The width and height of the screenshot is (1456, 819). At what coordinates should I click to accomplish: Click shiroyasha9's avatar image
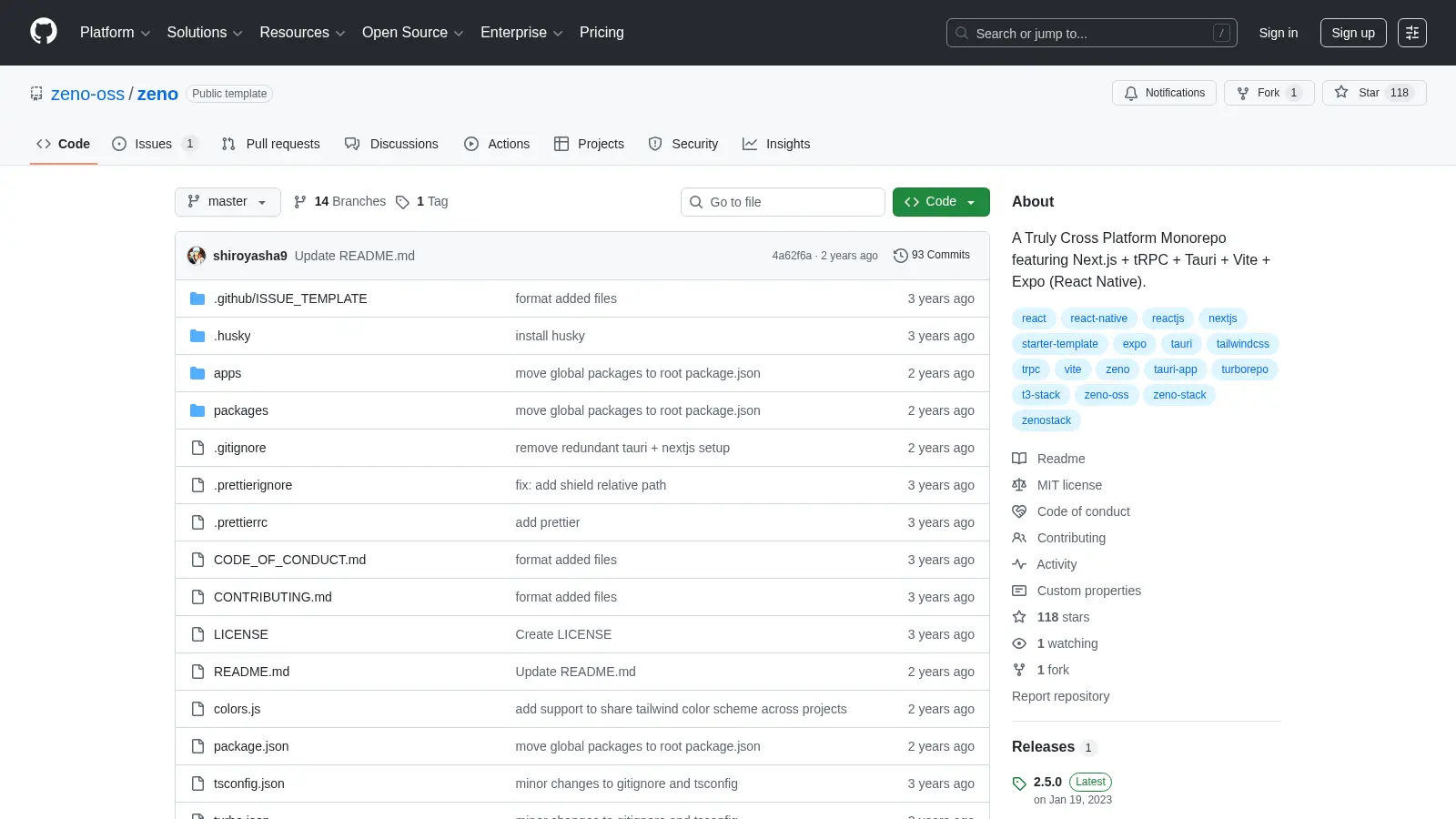coord(197,256)
